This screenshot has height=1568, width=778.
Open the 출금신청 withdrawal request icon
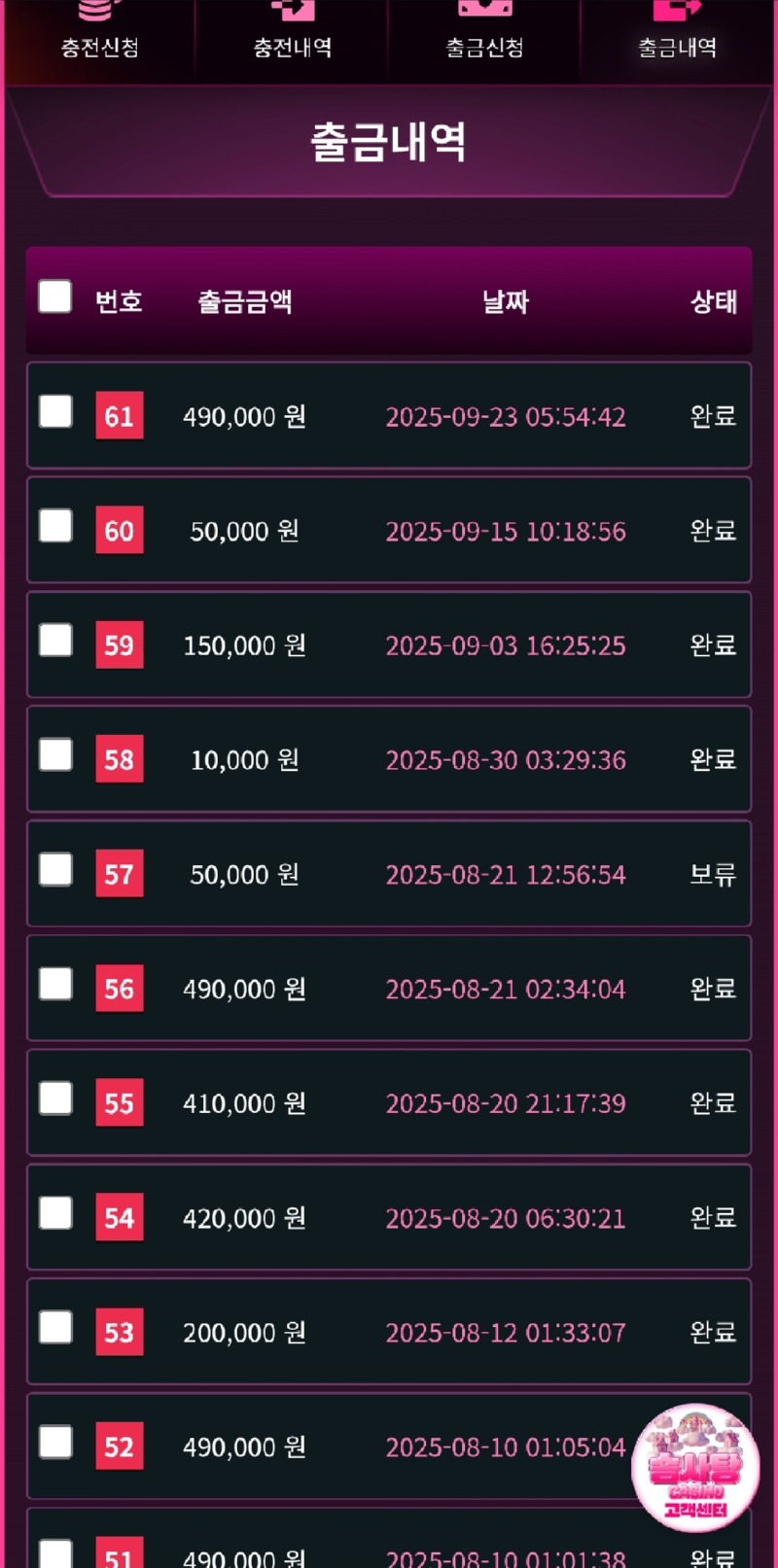click(x=484, y=31)
